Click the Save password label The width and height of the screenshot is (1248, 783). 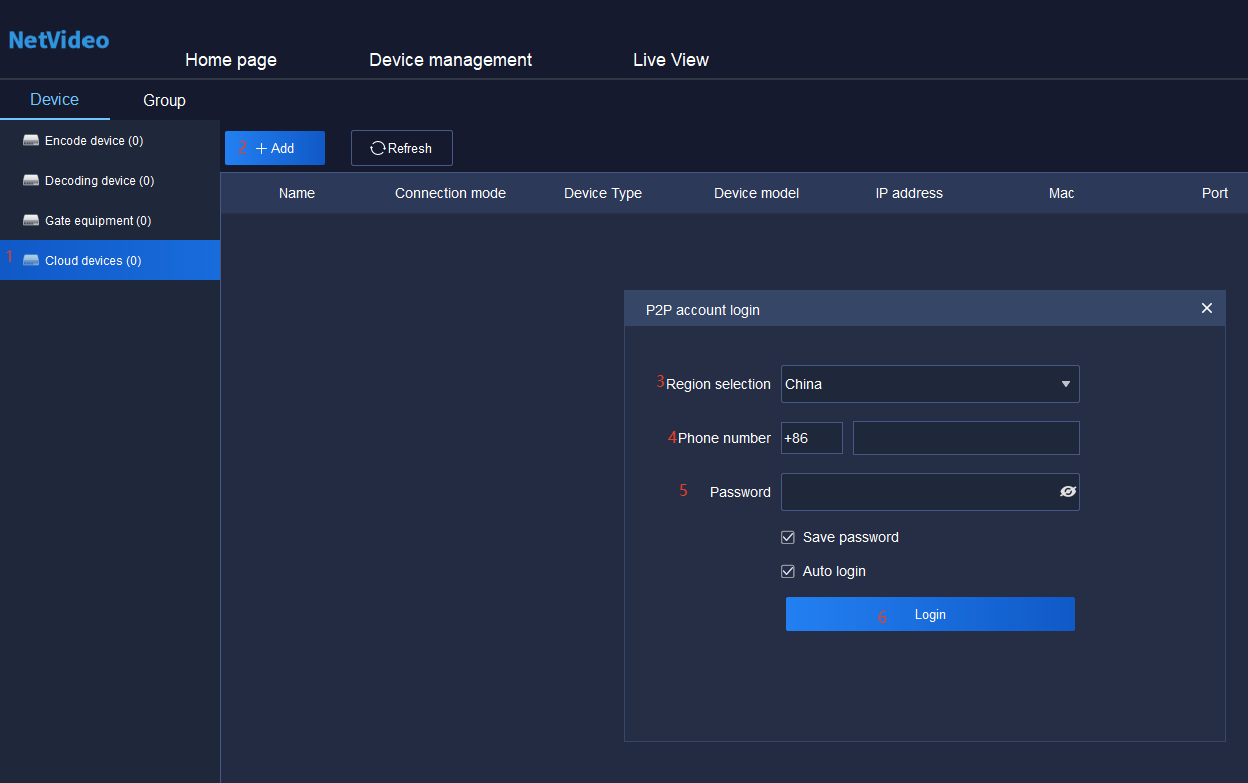tap(851, 537)
